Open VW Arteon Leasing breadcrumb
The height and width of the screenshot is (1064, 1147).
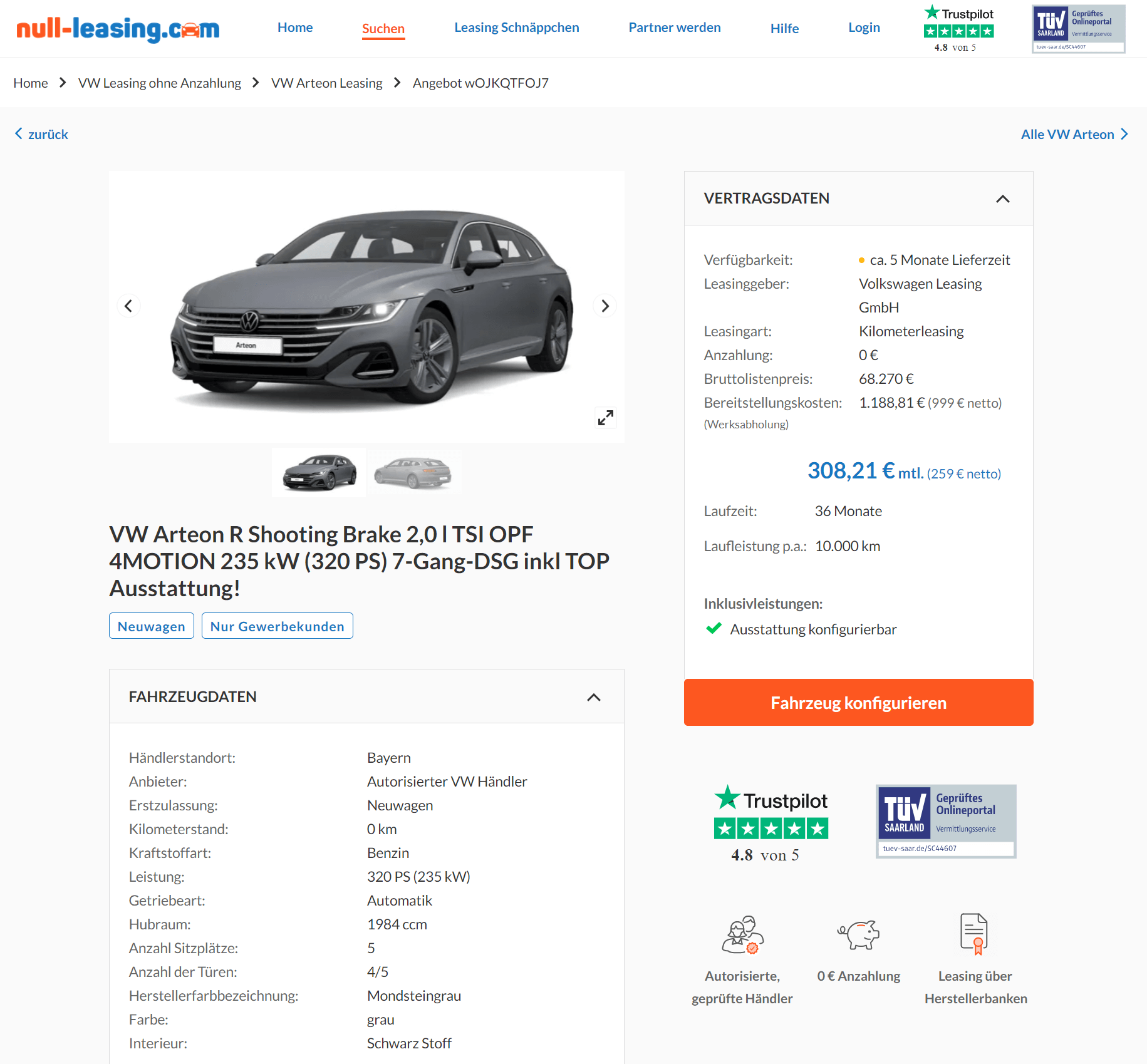click(x=326, y=83)
